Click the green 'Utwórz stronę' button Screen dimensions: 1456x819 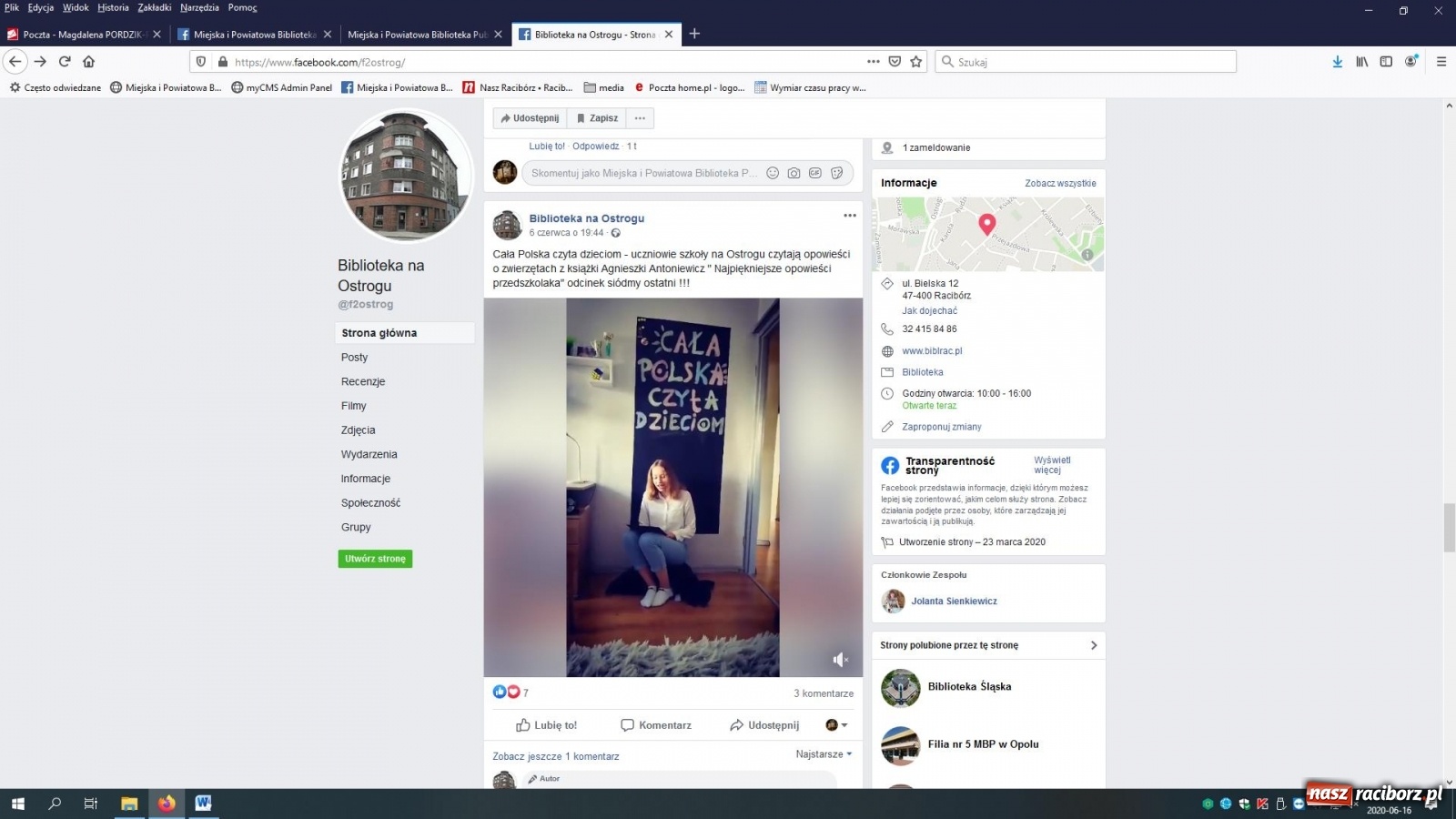375,558
